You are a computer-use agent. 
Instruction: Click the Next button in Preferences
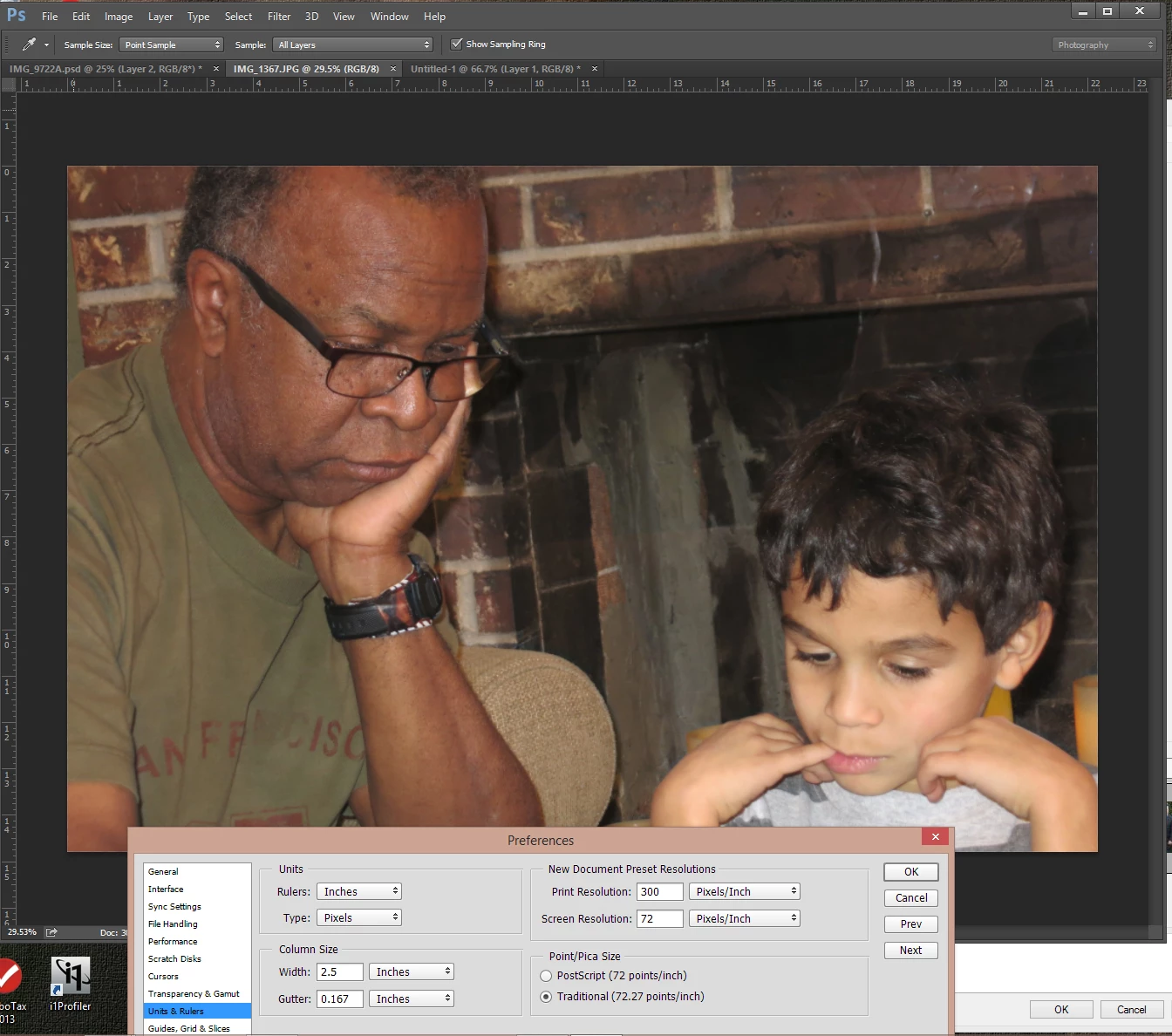911,951
